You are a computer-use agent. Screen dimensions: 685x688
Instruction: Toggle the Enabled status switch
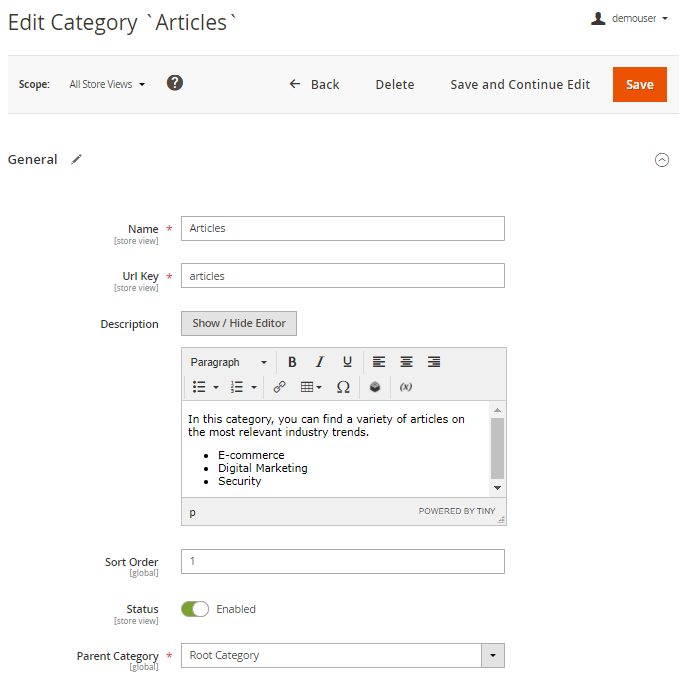(195, 609)
